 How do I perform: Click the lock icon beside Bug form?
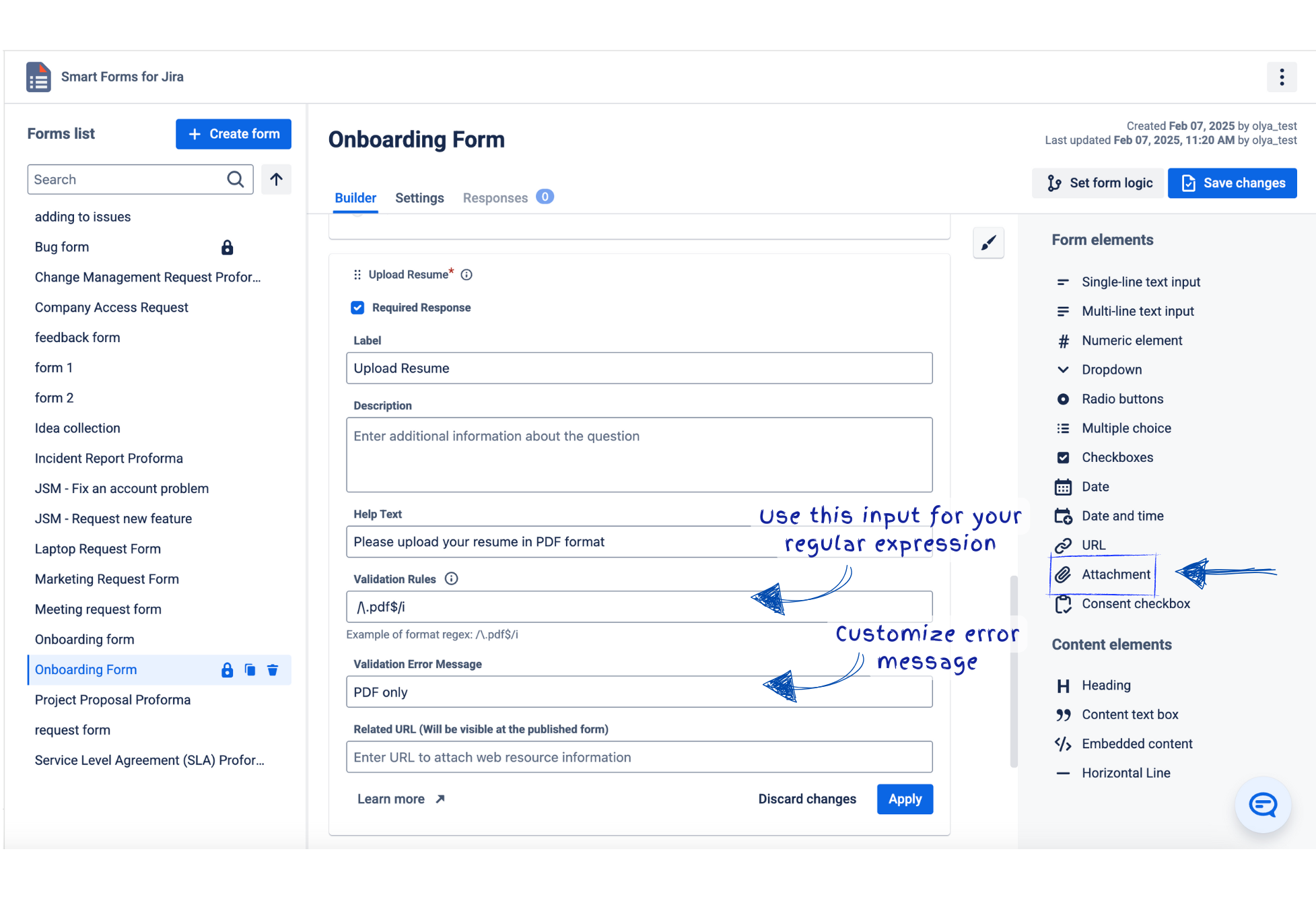228,248
